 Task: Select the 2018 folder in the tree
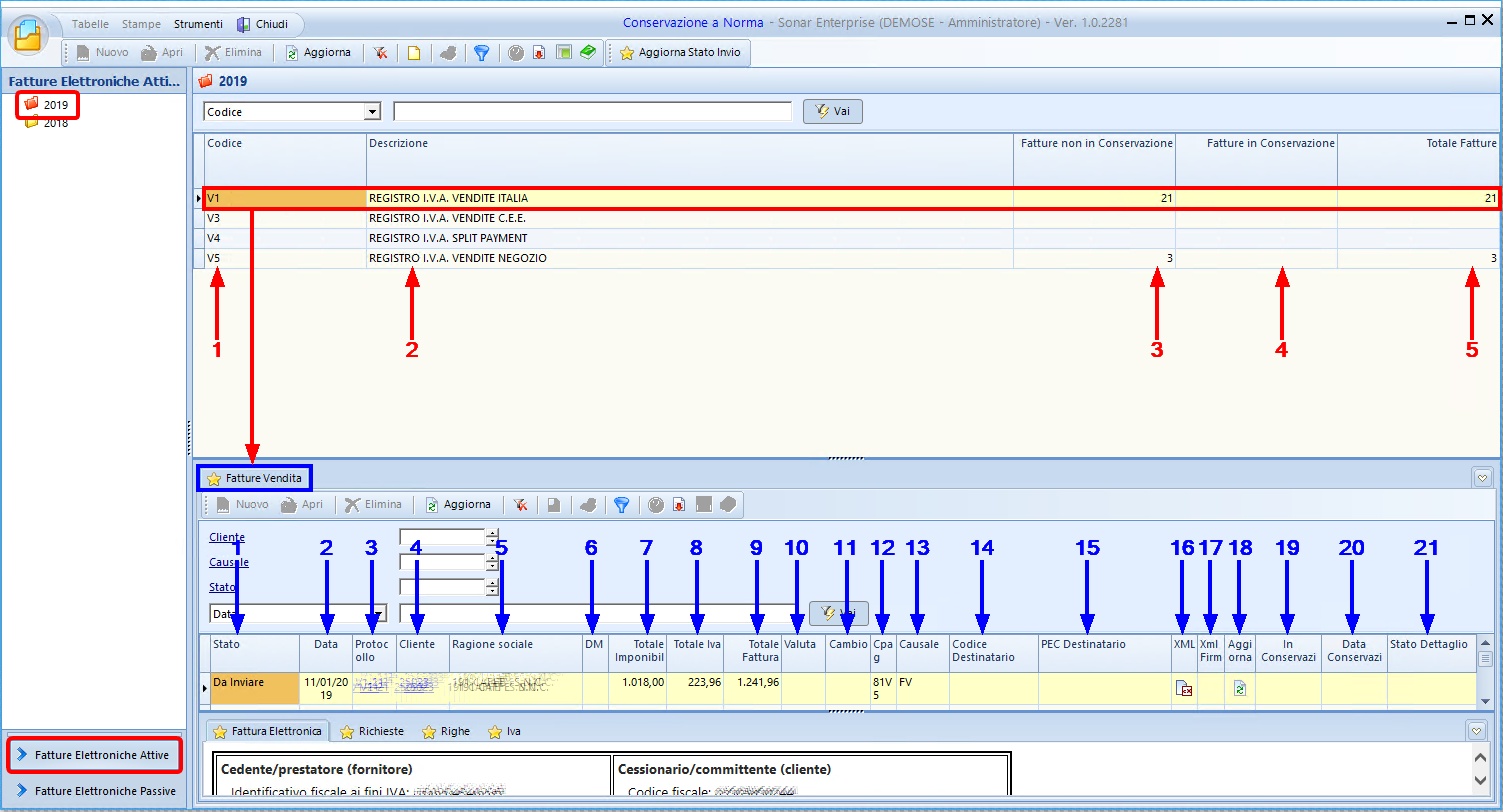click(x=55, y=123)
